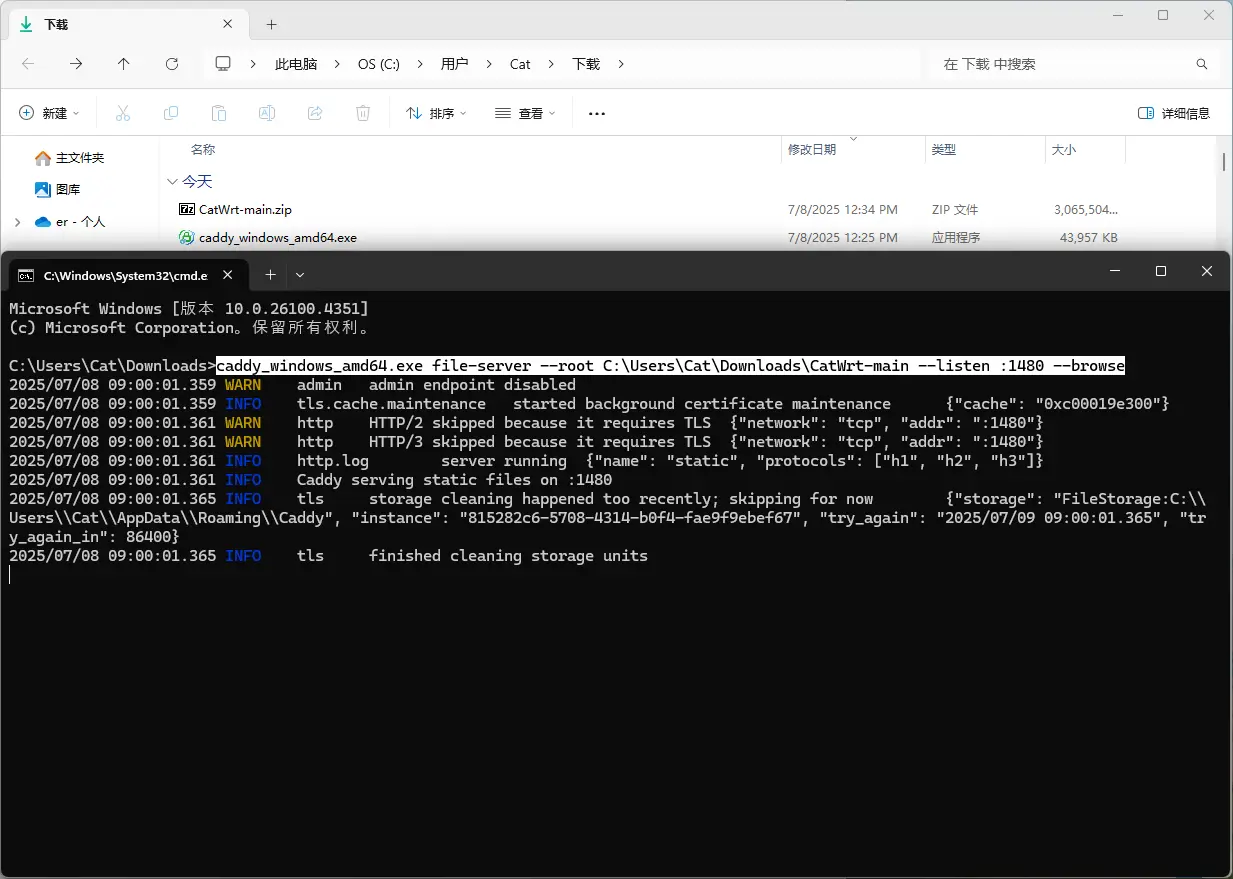This screenshot has width=1233, height=879.
Task: Click the Share icon in Explorer toolbar
Action: click(315, 113)
